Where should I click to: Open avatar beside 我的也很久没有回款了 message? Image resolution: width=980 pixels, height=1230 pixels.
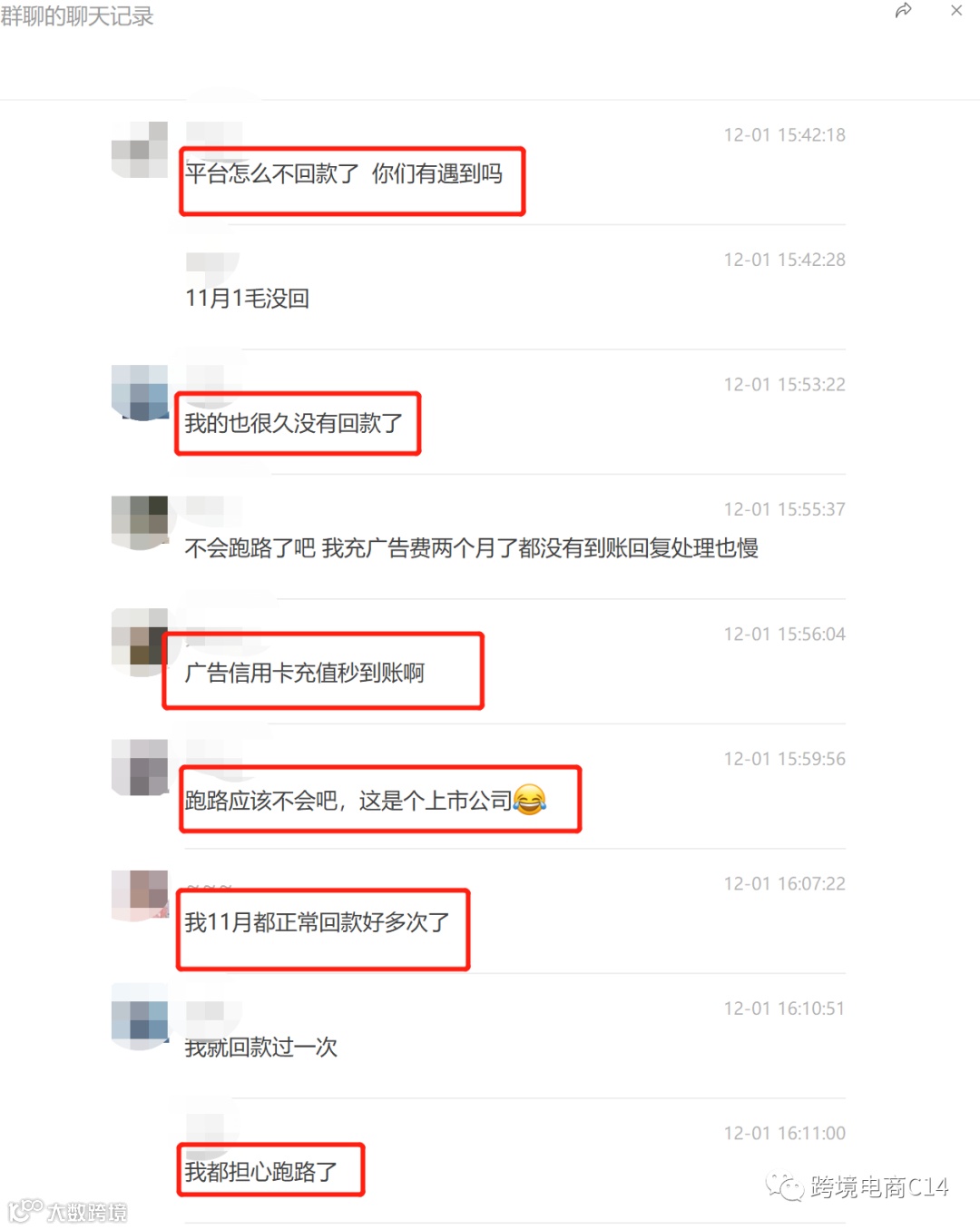140,393
